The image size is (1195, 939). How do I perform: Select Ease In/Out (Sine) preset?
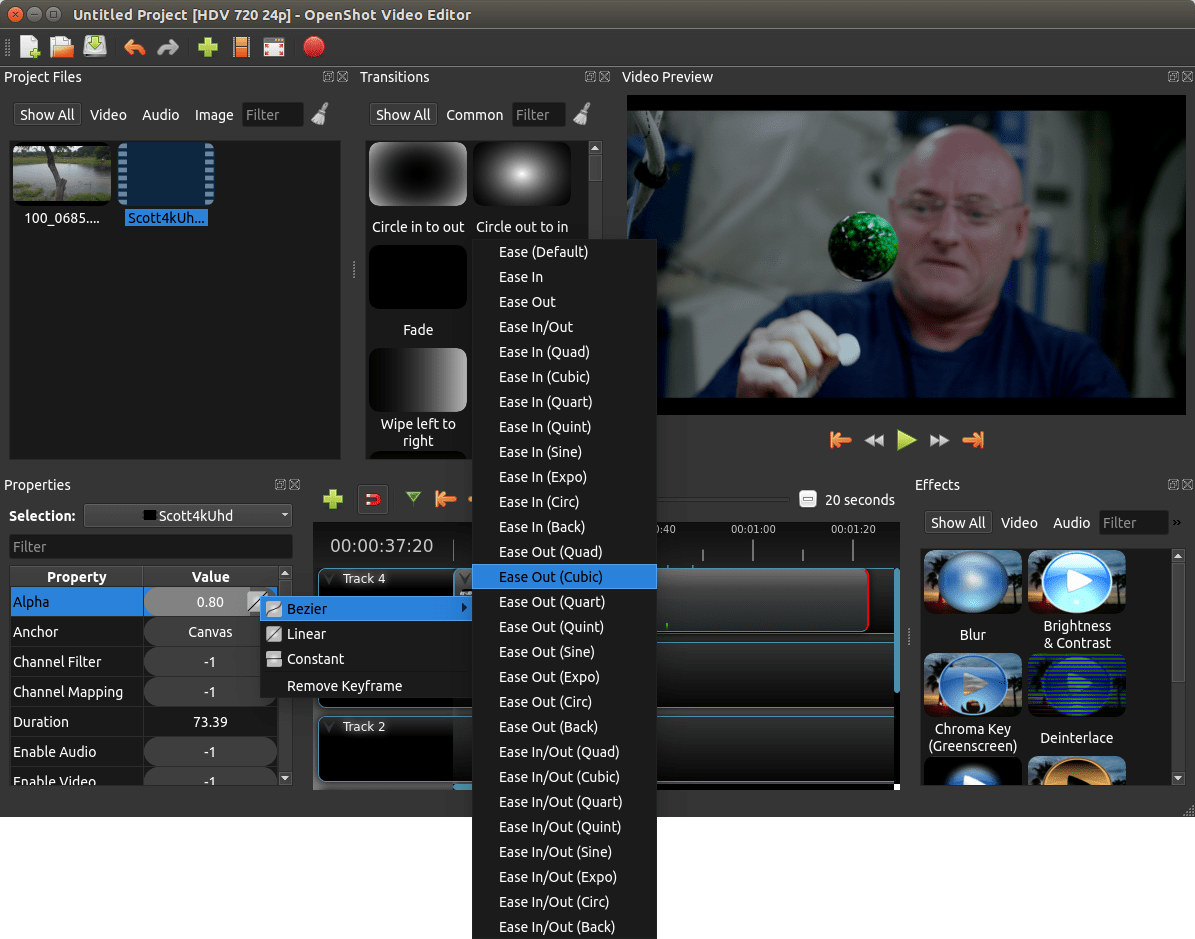pyautogui.click(x=564, y=852)
